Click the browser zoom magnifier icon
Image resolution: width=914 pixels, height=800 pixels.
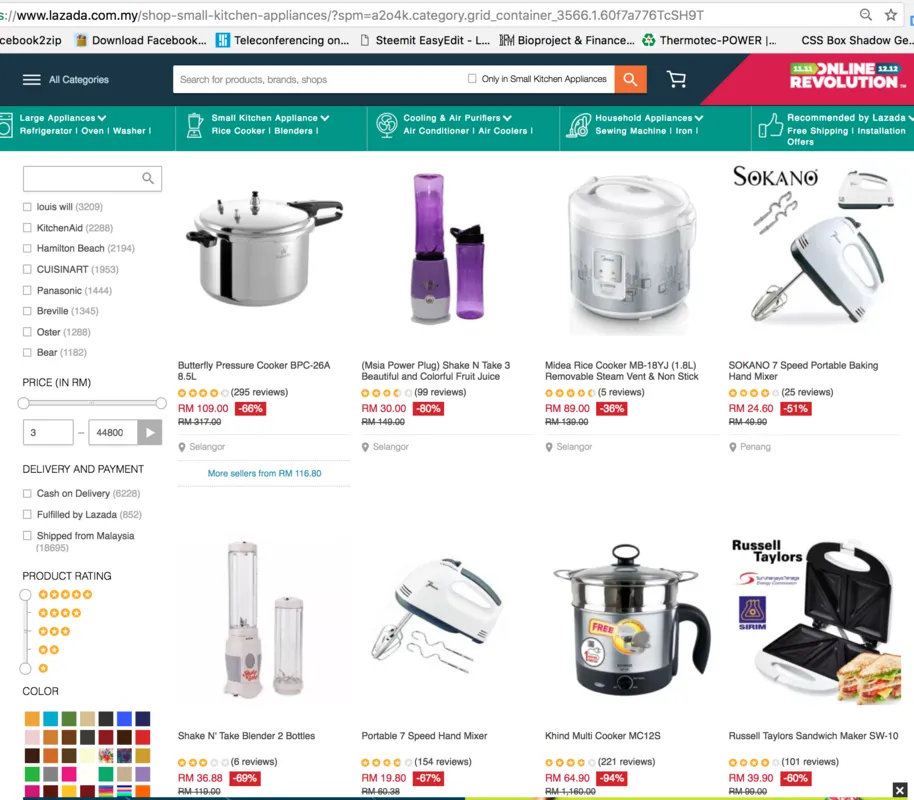click(866, 15)
